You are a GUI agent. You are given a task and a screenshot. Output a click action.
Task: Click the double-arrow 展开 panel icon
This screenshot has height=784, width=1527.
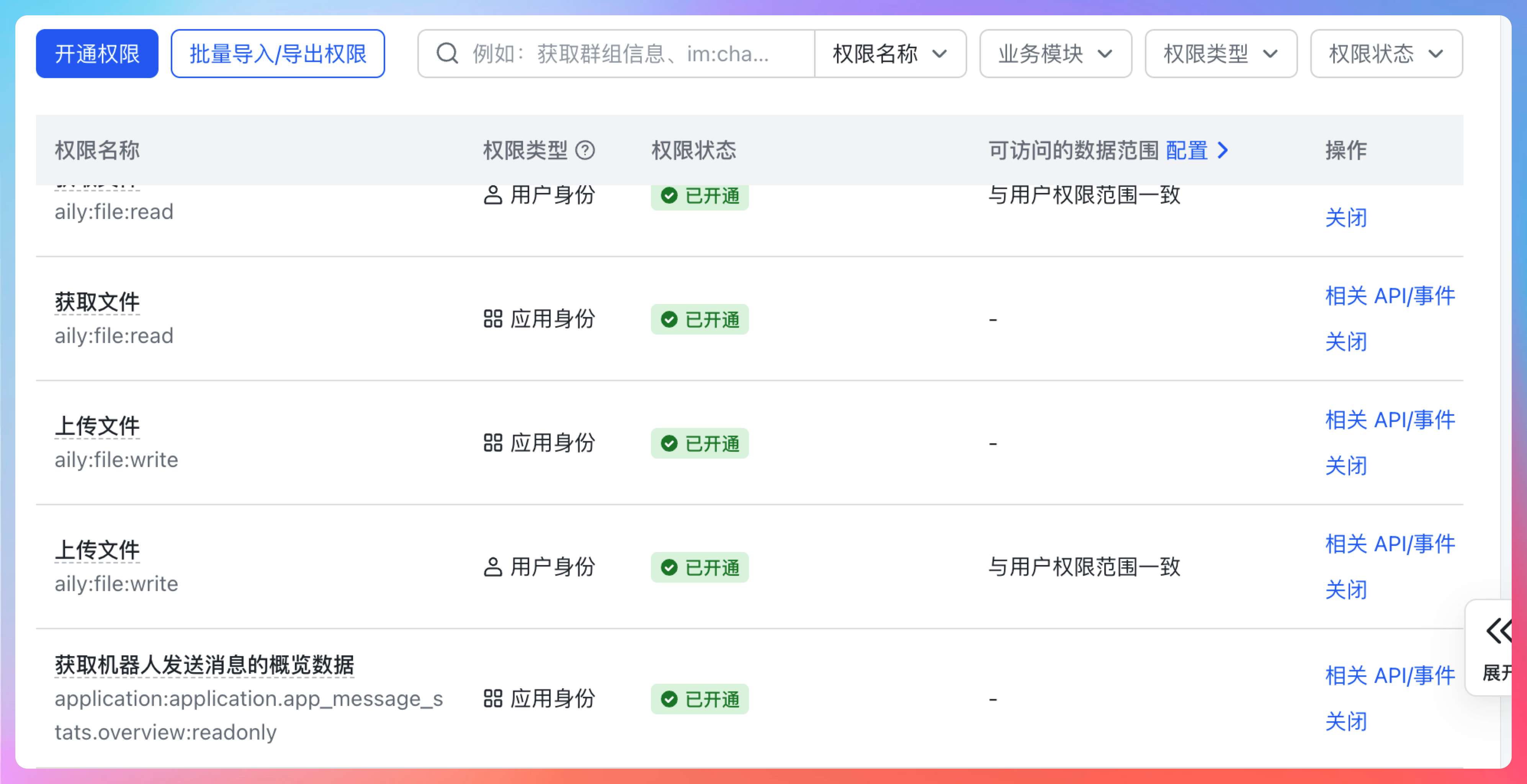[x=1498, y=630]
